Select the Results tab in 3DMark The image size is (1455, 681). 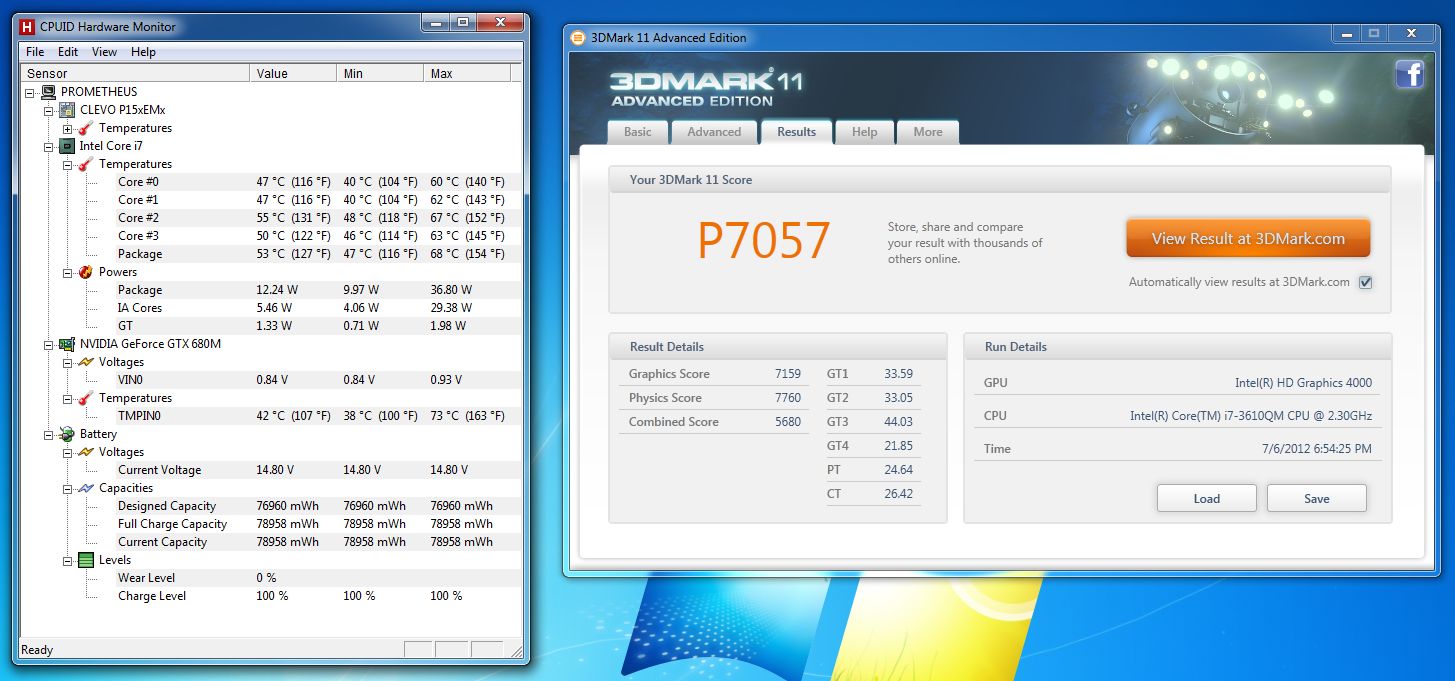(x=796, y=132)
